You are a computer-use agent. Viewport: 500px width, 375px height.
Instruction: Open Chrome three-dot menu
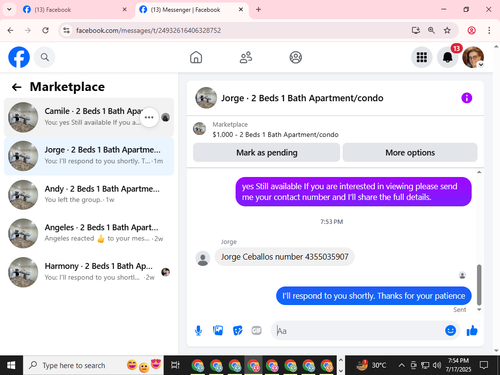pos(489,30)
